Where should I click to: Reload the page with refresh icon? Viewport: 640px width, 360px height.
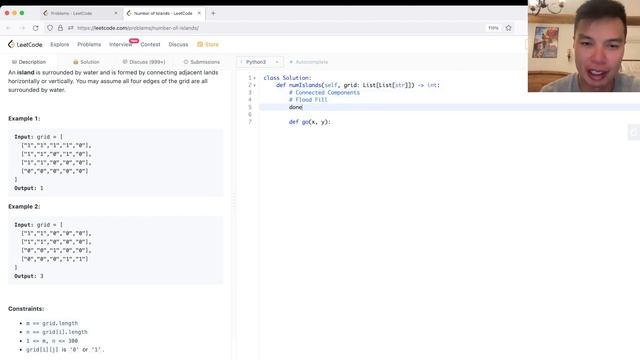(x=36, y=28)
